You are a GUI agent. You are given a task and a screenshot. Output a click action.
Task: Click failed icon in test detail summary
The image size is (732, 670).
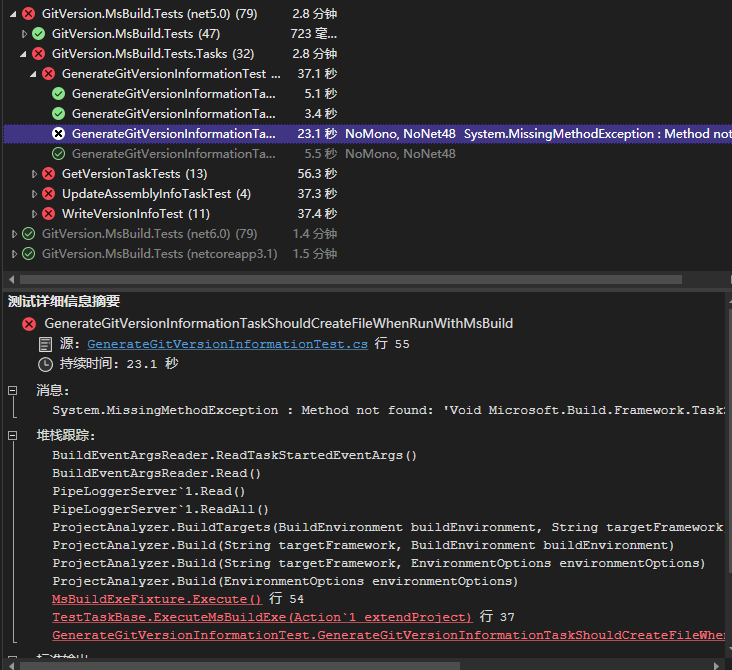29,324
